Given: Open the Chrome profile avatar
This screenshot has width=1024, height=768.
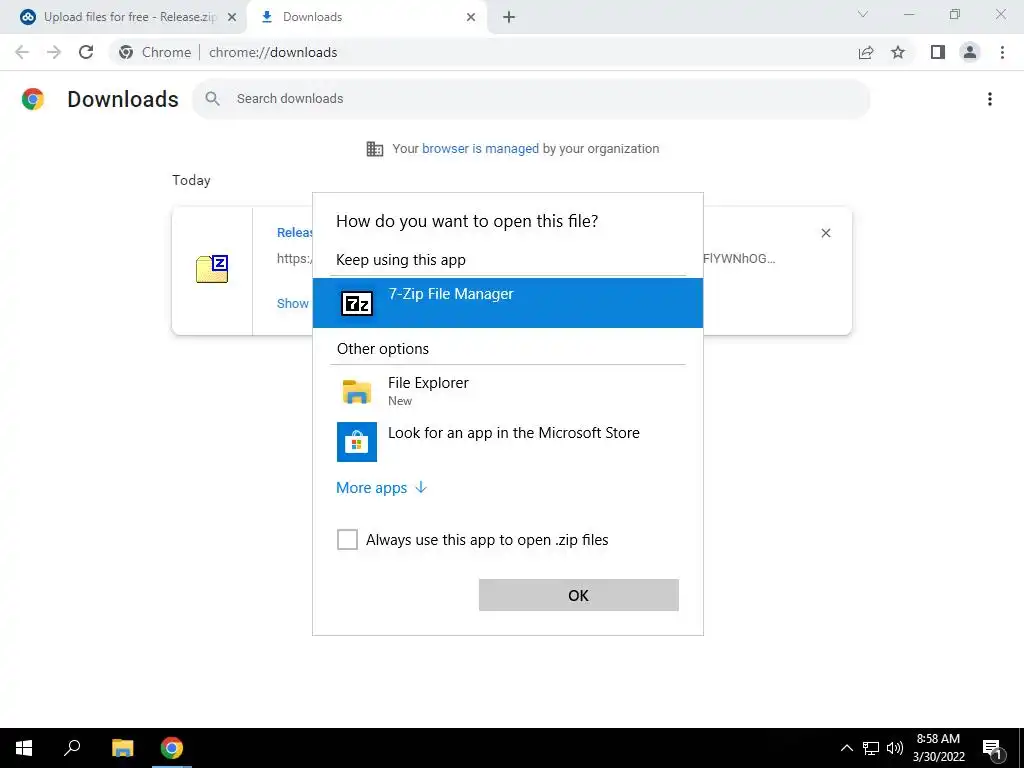Looking at the screenshot, I should point(970,52).
